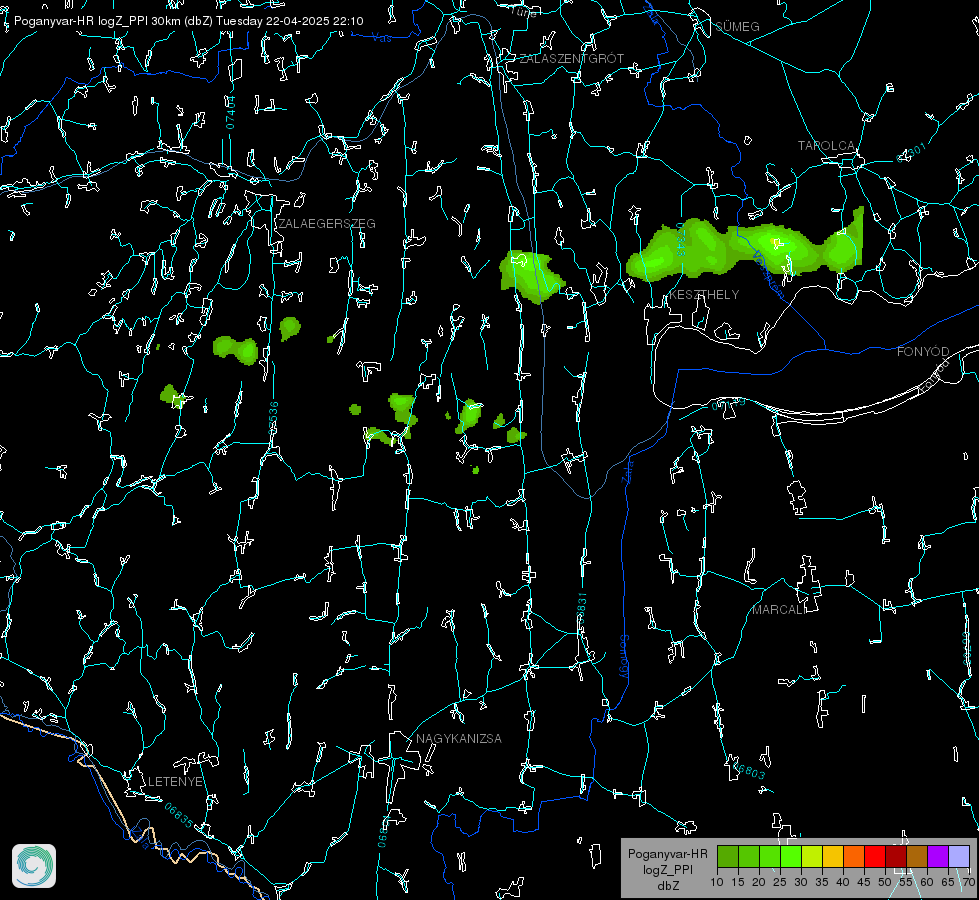This screenshot has width=979, height=900.
Task: Click the 6831 road number label
Action: pos(581,607)
